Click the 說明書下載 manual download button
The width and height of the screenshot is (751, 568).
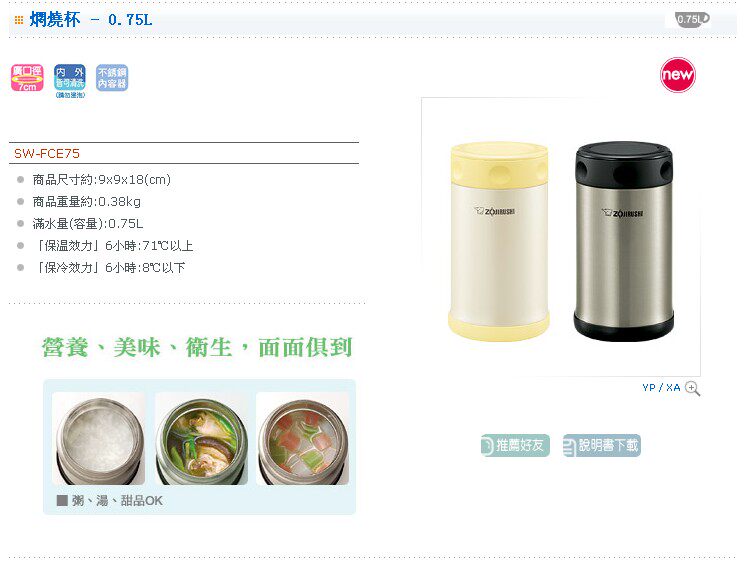pos(602,445)
